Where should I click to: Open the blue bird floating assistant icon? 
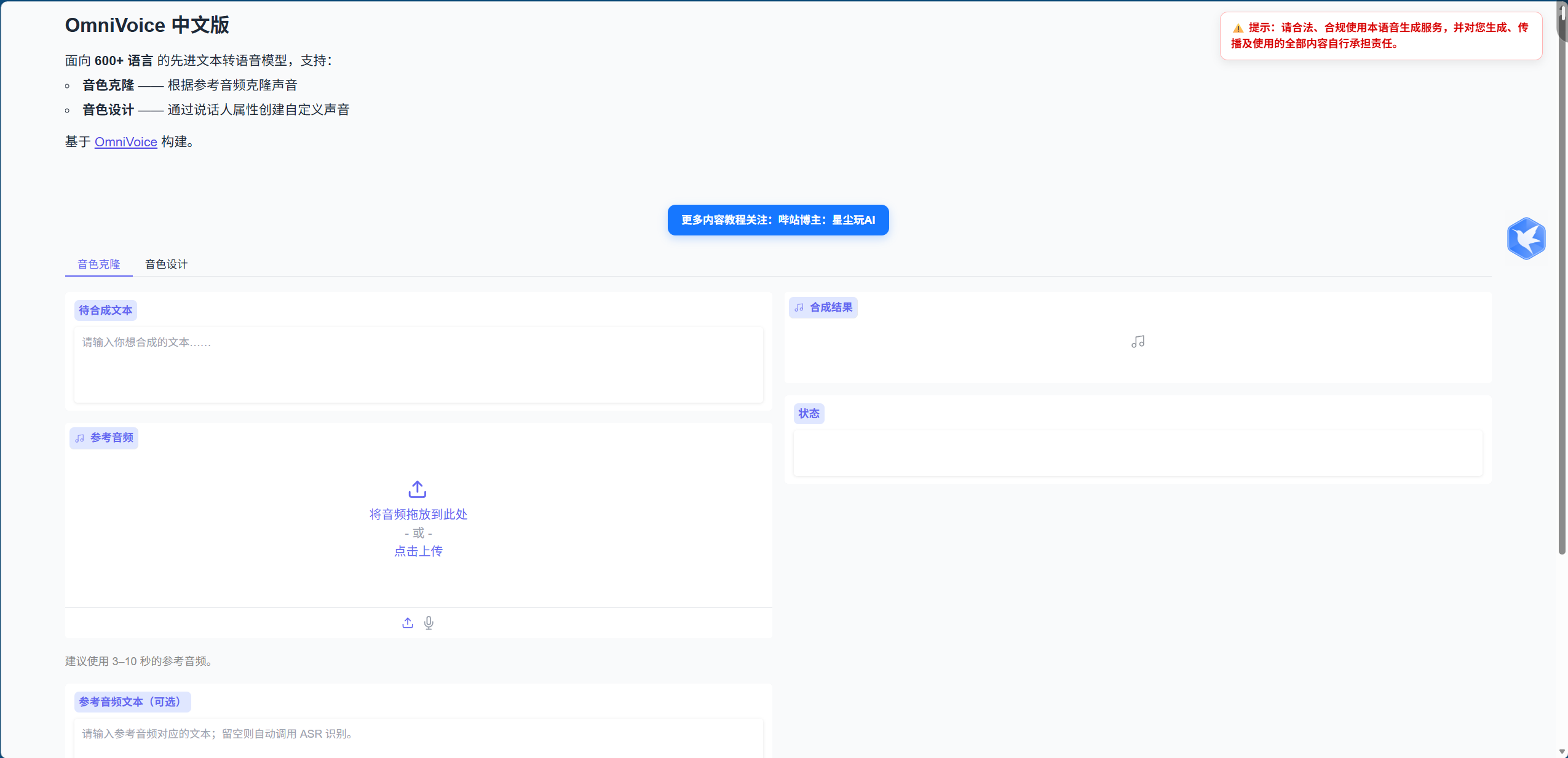[x=1526, y=239]
